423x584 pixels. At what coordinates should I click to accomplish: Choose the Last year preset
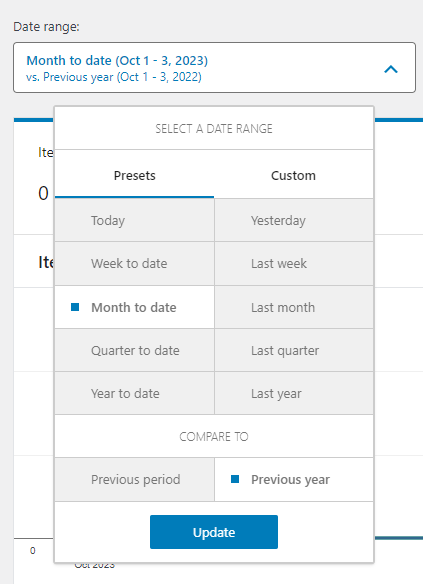294,393
